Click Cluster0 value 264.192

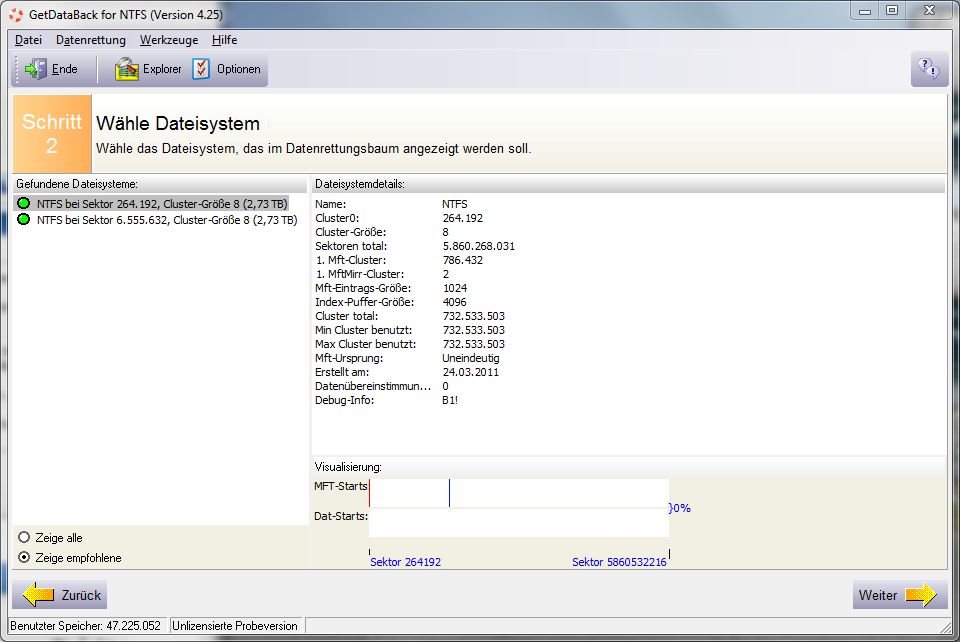coord(463,218)
